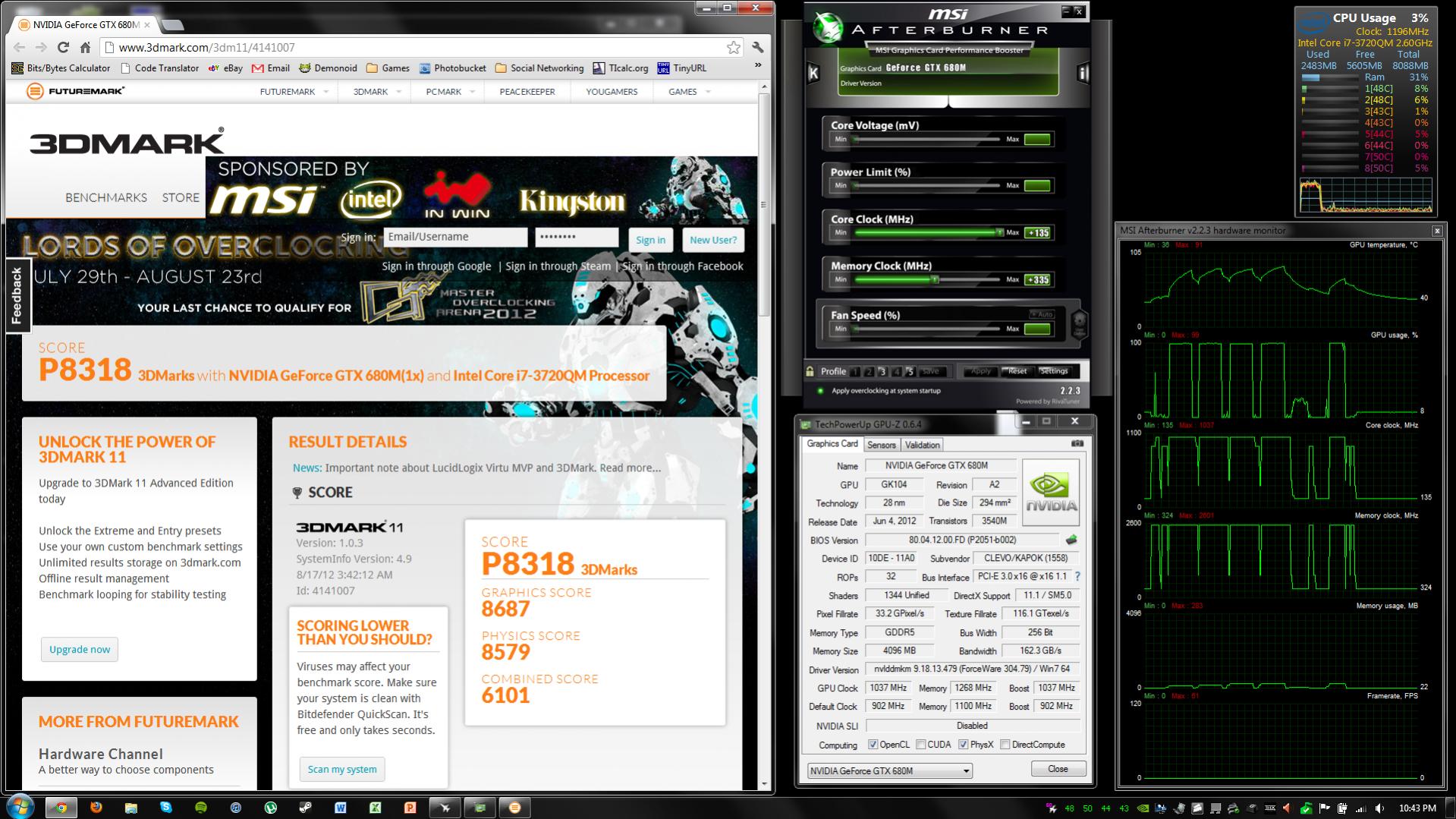Image resolution: width=1456 pixels, height=819 pixels.
Task: Open the PEACEKEEPER nav item
Action: pyautogui.click(x=527, y=92)
